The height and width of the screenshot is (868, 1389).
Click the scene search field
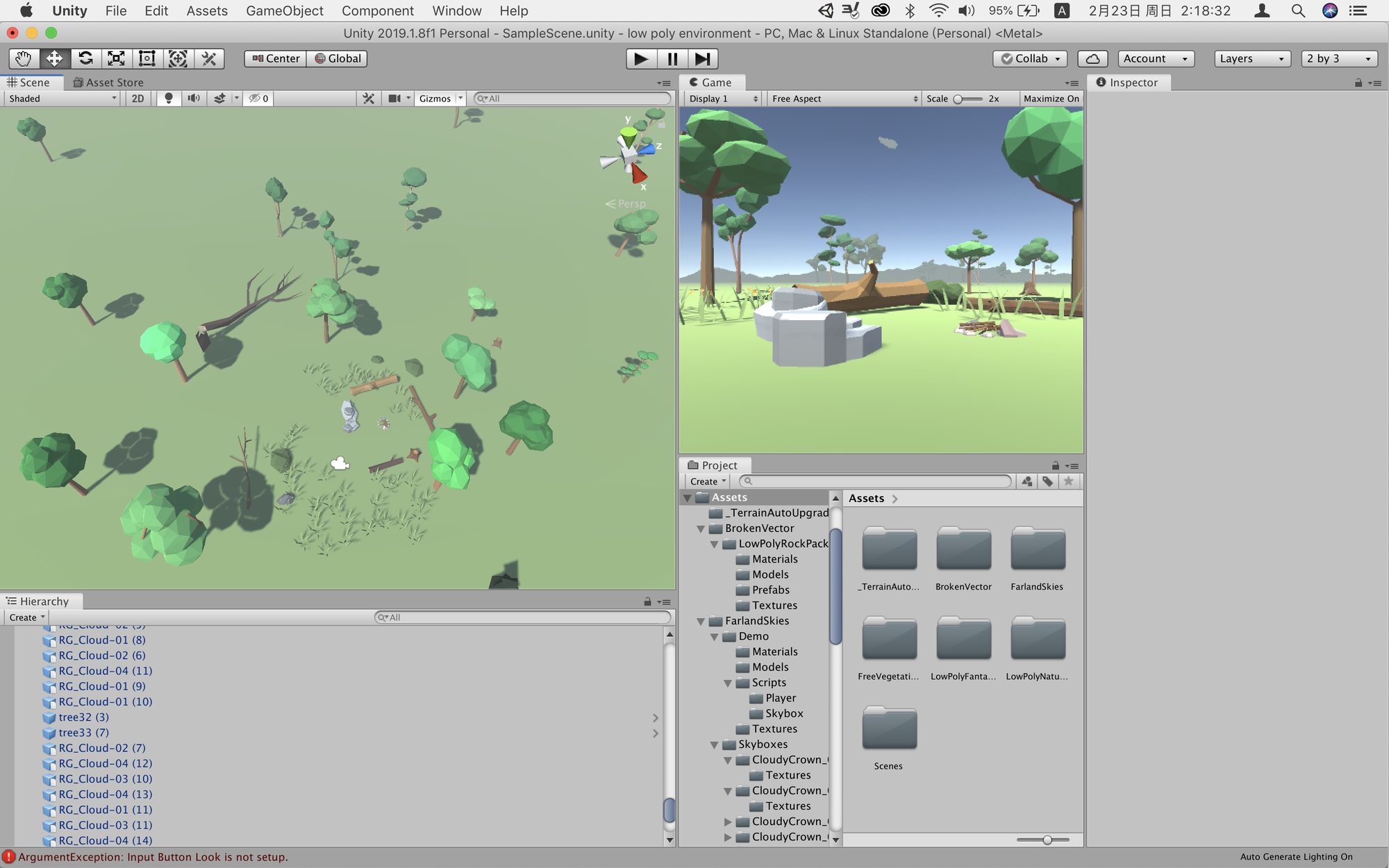click(x=572, y=99)
